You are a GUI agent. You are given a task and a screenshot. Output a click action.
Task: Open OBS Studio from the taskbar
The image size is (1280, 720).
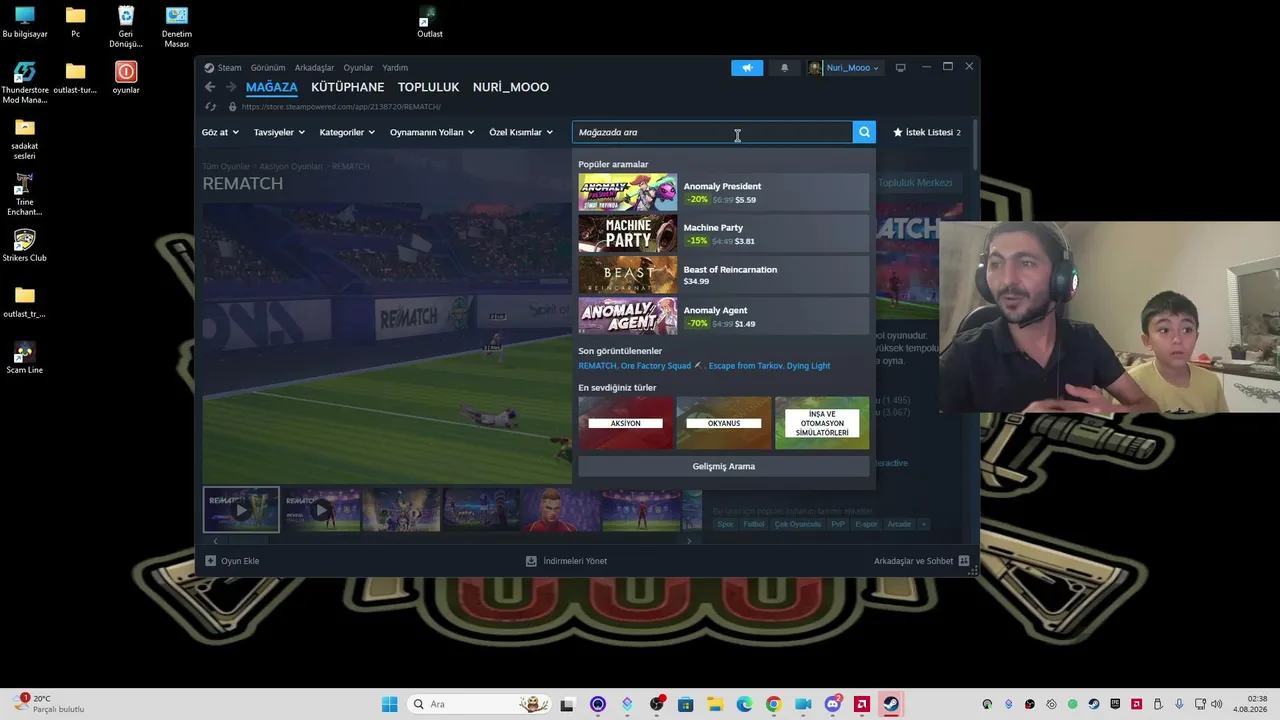[656, 704]
